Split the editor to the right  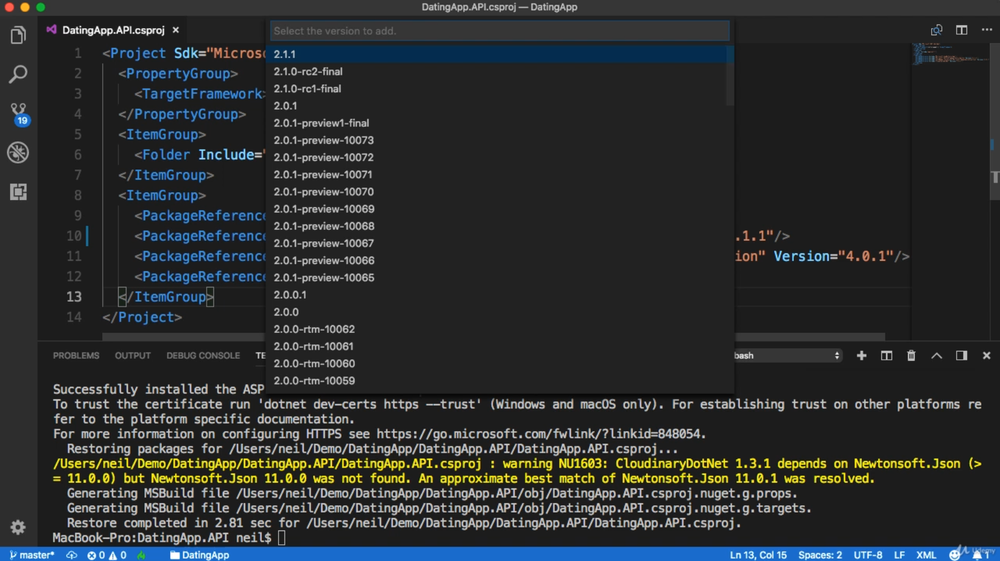pos(961,30)
